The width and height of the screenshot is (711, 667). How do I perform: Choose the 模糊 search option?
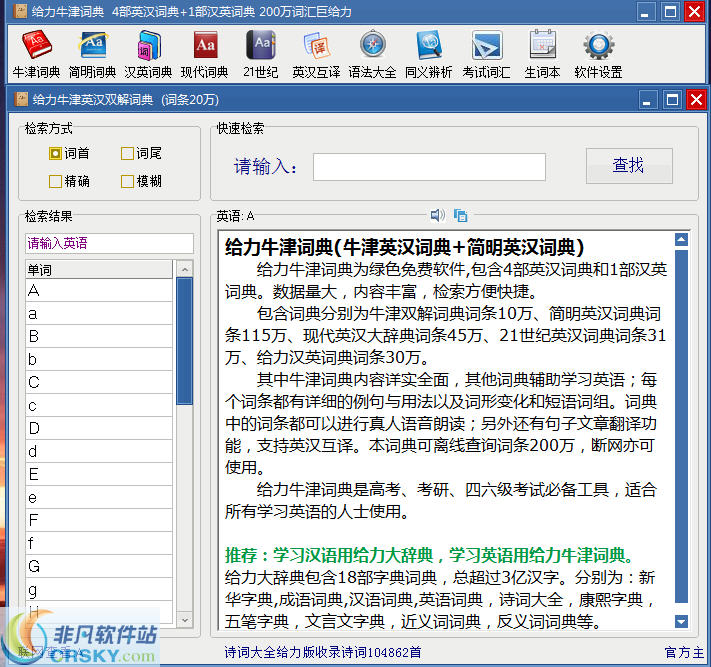128,182
